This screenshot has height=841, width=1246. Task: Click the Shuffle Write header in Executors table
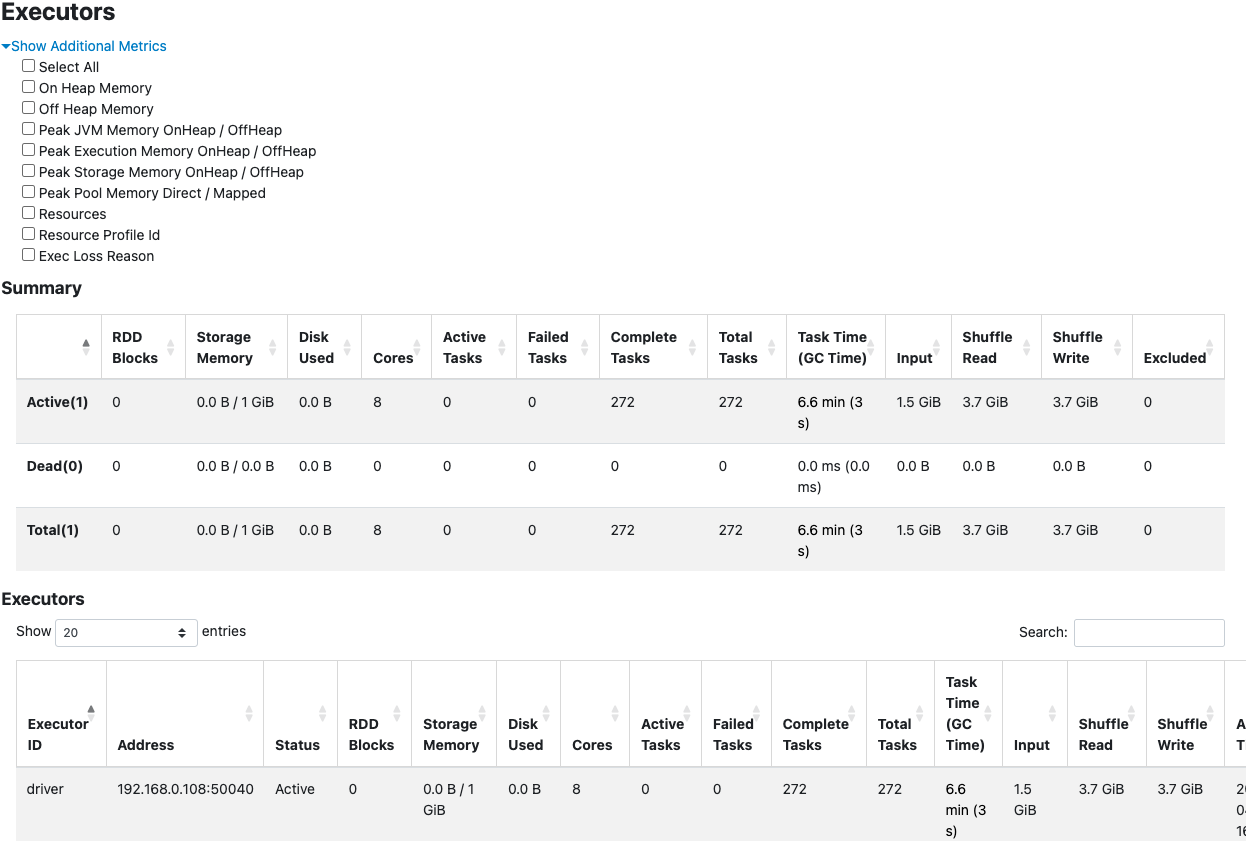[1182, 734]
